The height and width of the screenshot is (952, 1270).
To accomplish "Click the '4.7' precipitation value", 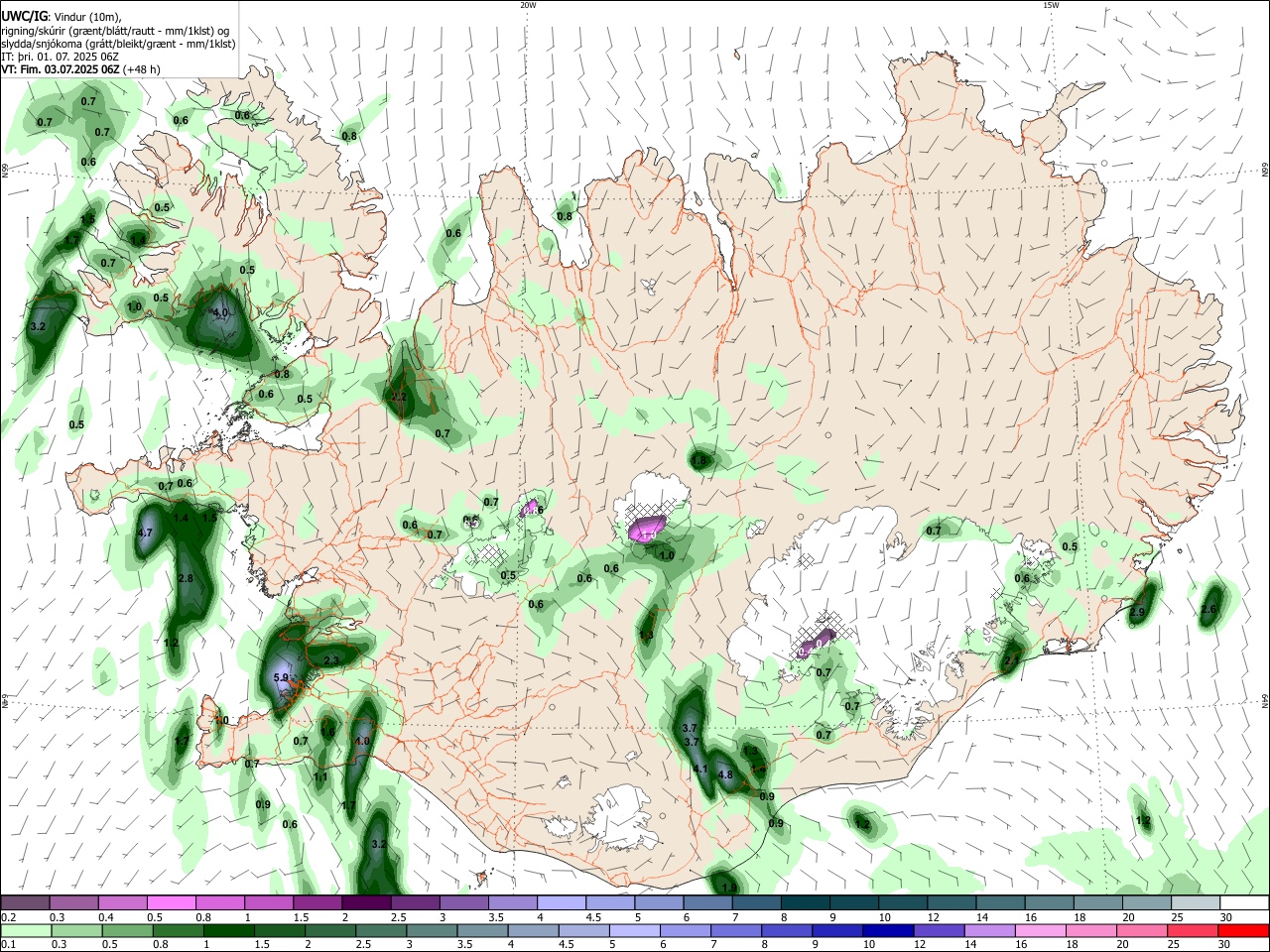I will 145,534.
